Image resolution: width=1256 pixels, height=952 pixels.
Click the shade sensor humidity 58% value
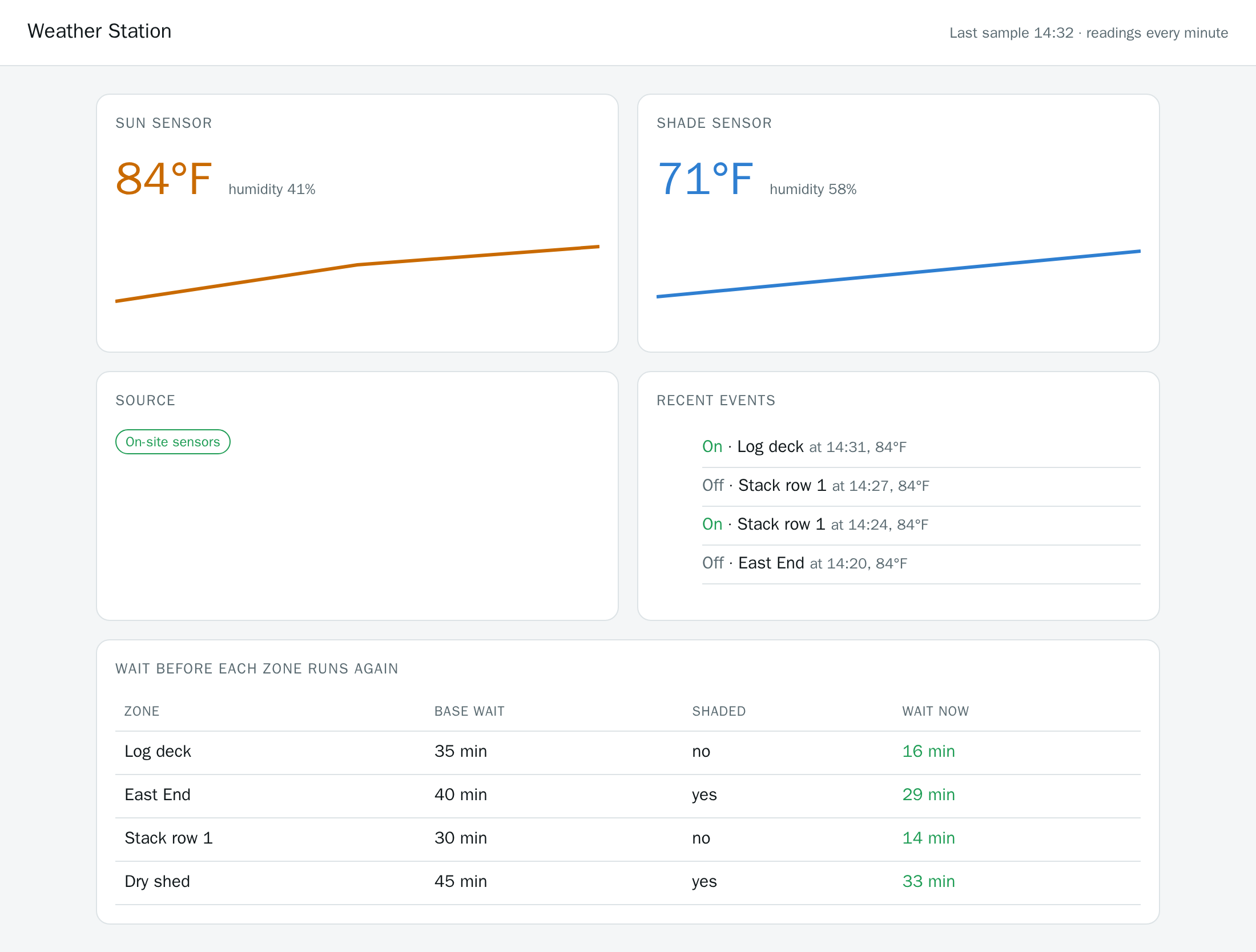[813, 189]
